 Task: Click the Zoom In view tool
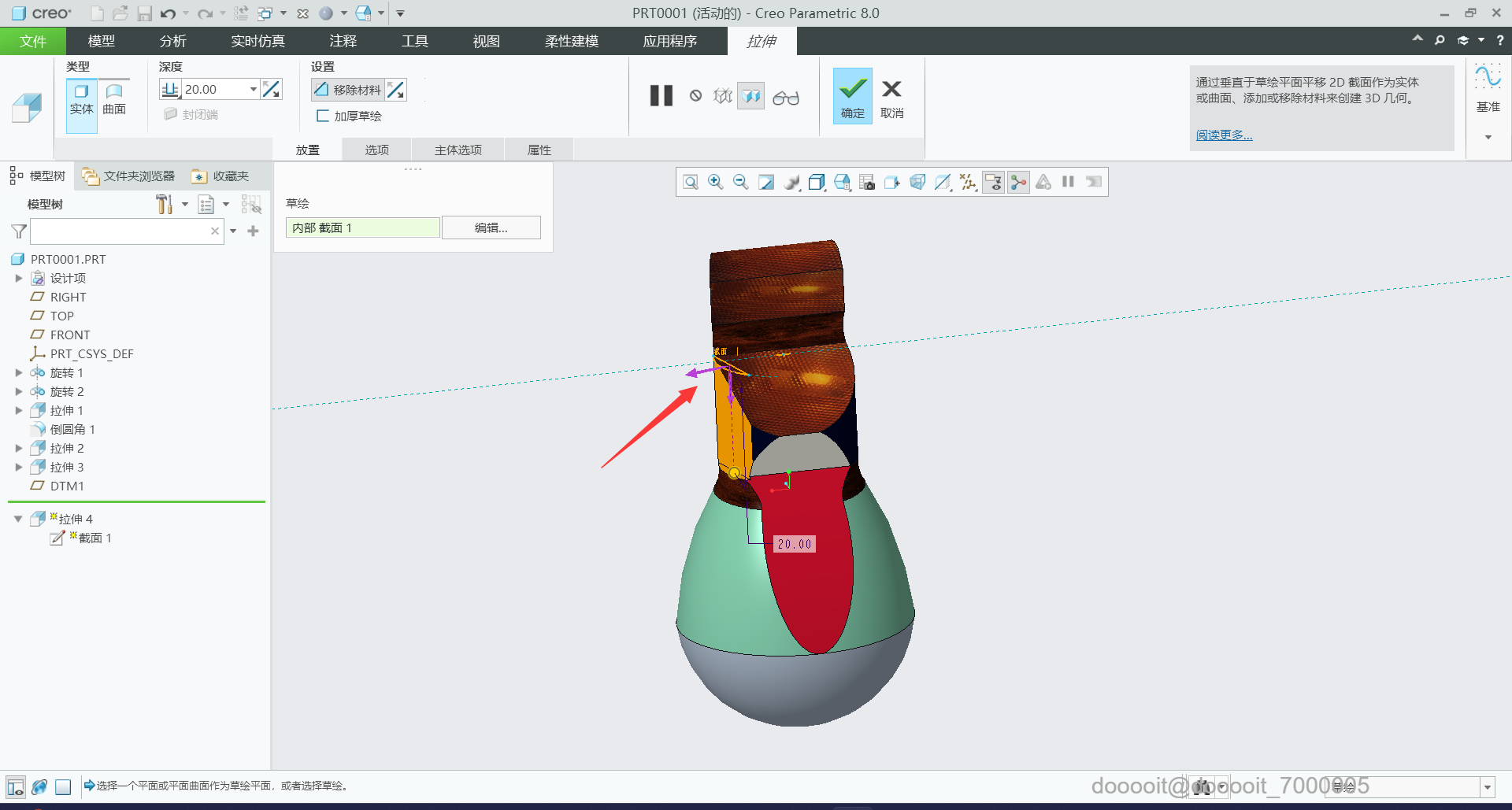[x=715, y=183]
